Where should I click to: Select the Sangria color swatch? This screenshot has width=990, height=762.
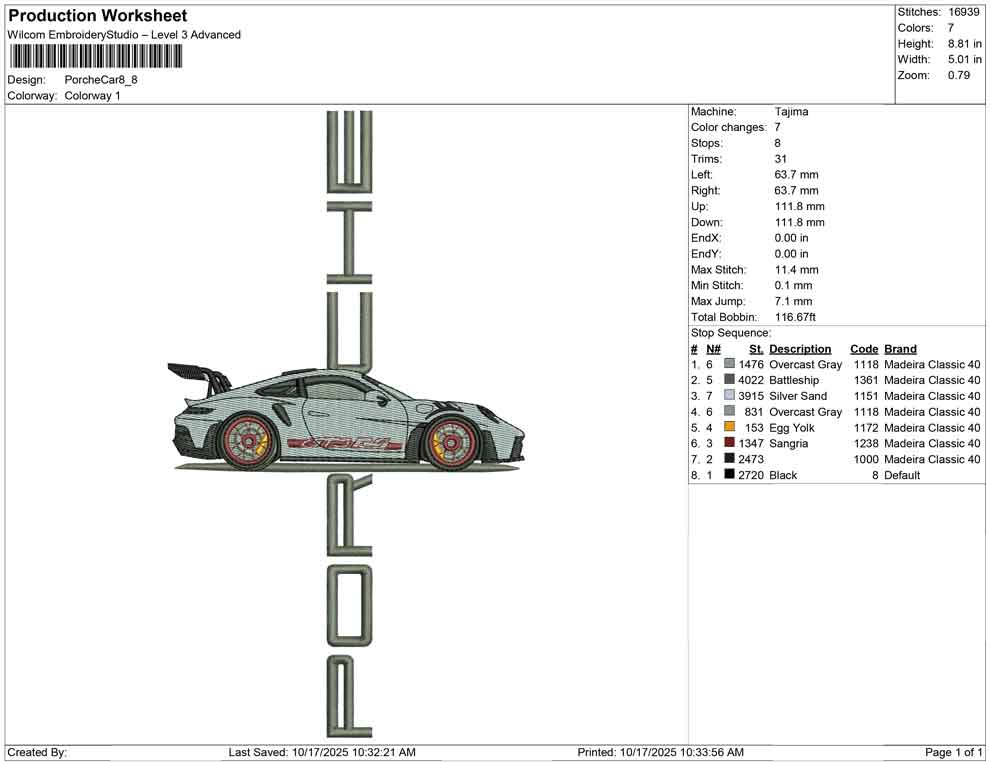point(729,444)
